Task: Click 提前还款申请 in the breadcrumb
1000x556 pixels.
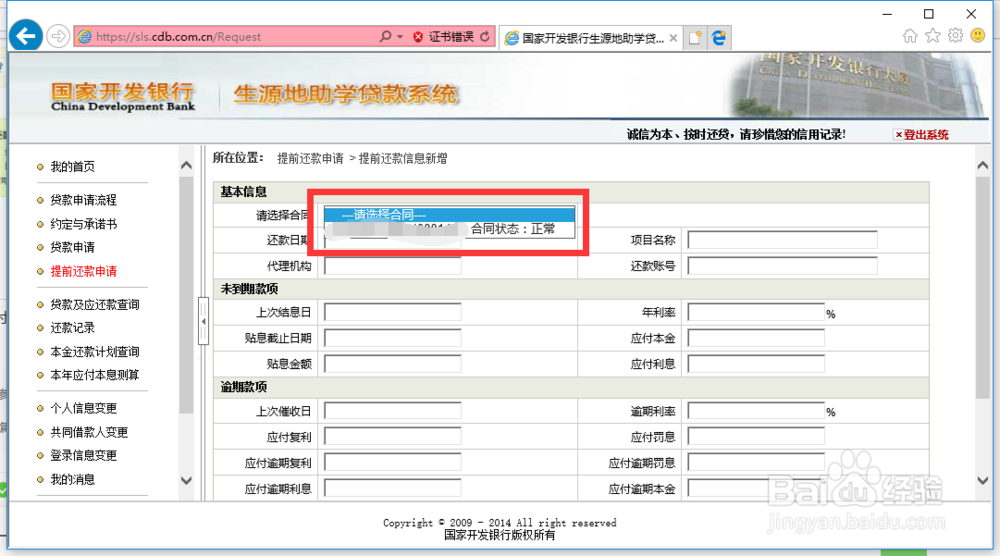Action: (x=310, y=158)
